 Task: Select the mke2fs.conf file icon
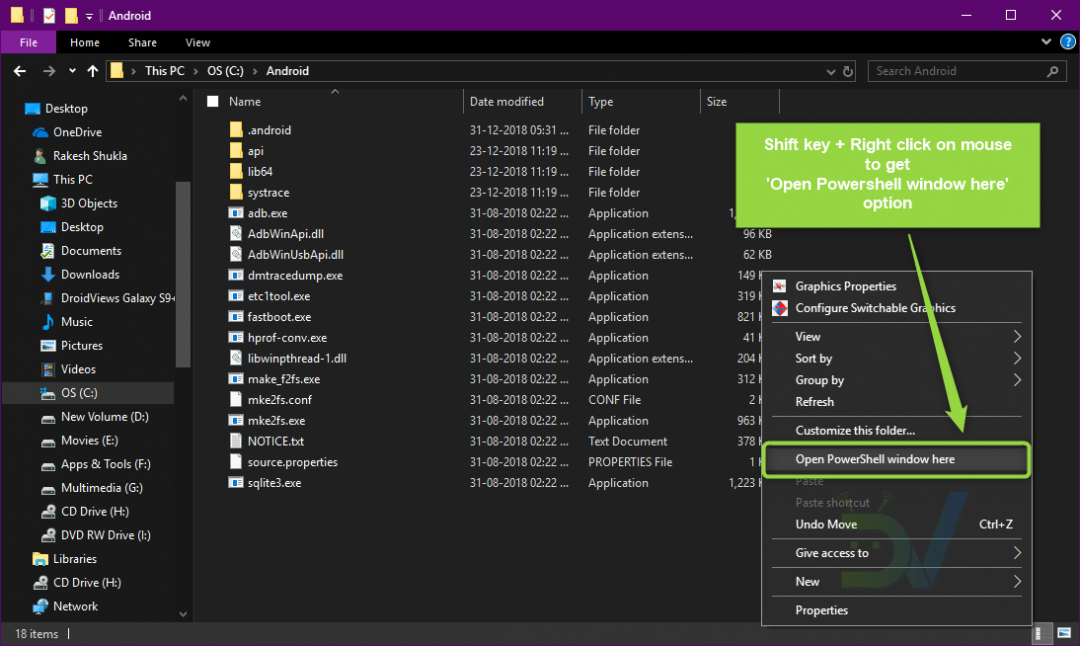[236, 399]
